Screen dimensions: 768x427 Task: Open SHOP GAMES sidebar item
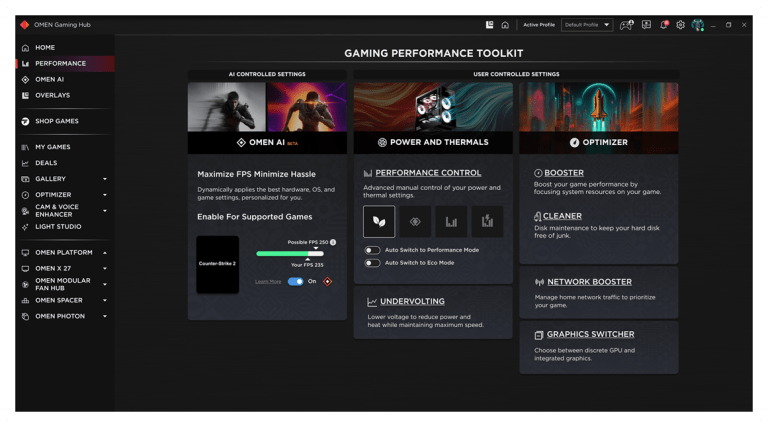coord(57,121)
